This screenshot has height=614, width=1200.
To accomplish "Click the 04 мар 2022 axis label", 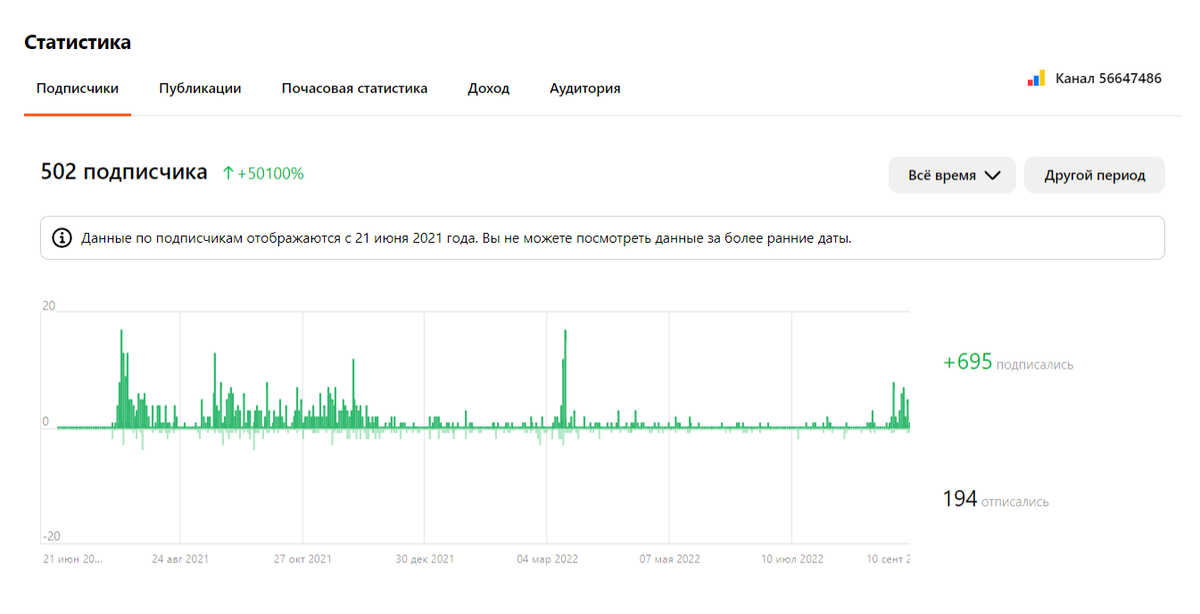I will pos(547,559).
